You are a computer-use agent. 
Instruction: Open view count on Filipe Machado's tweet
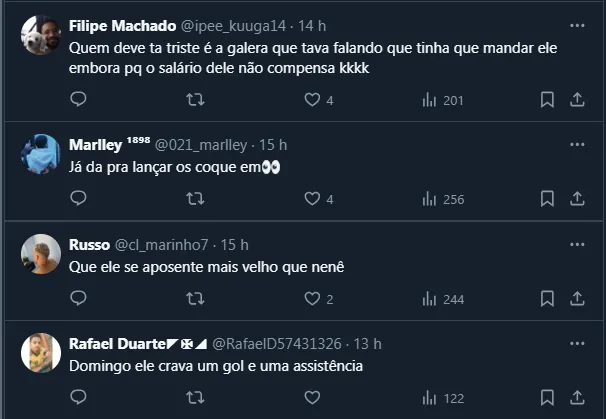click(x=443, y=99)
